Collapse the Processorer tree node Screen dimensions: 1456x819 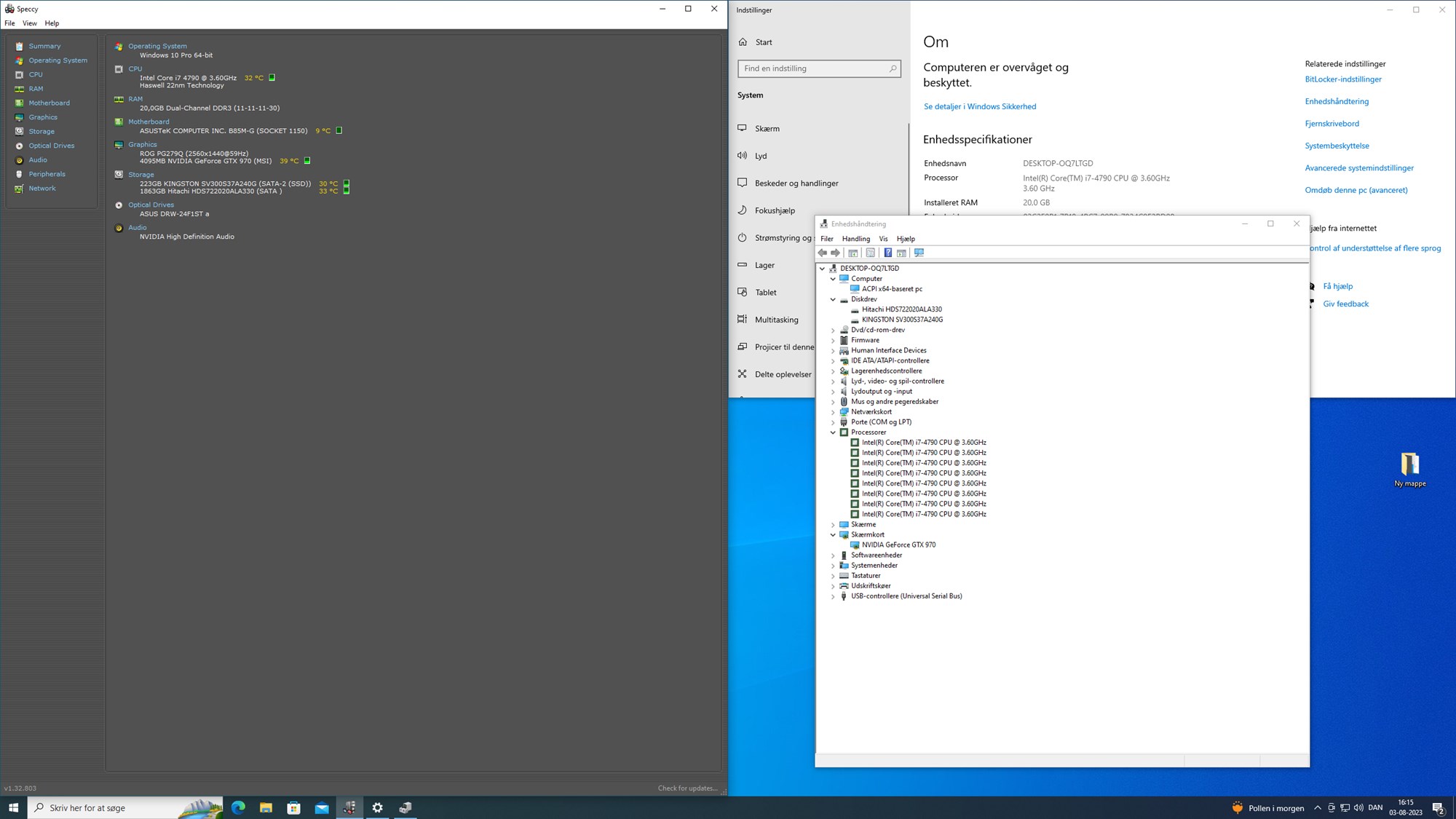(833, 432)
